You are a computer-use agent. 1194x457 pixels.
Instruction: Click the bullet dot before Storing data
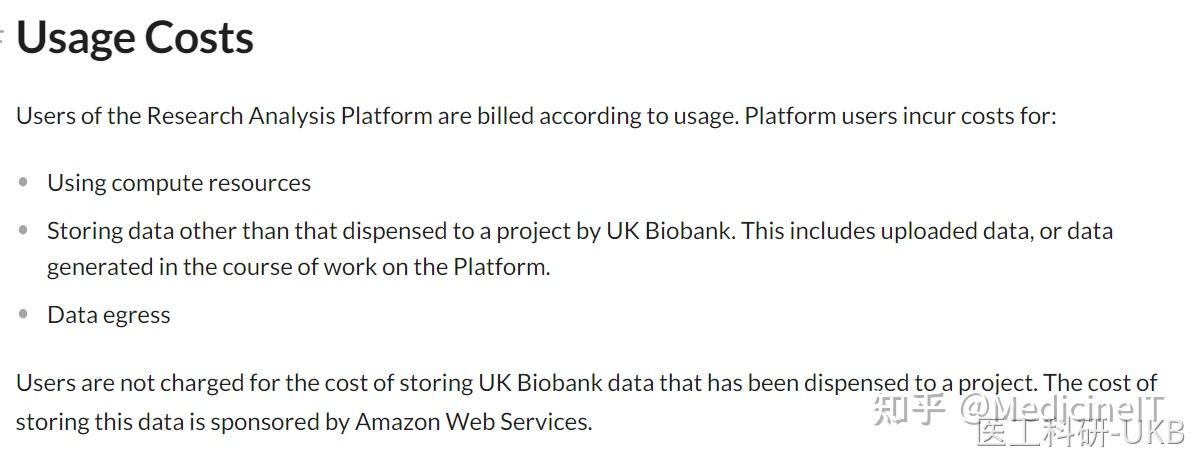pos(23,231)
